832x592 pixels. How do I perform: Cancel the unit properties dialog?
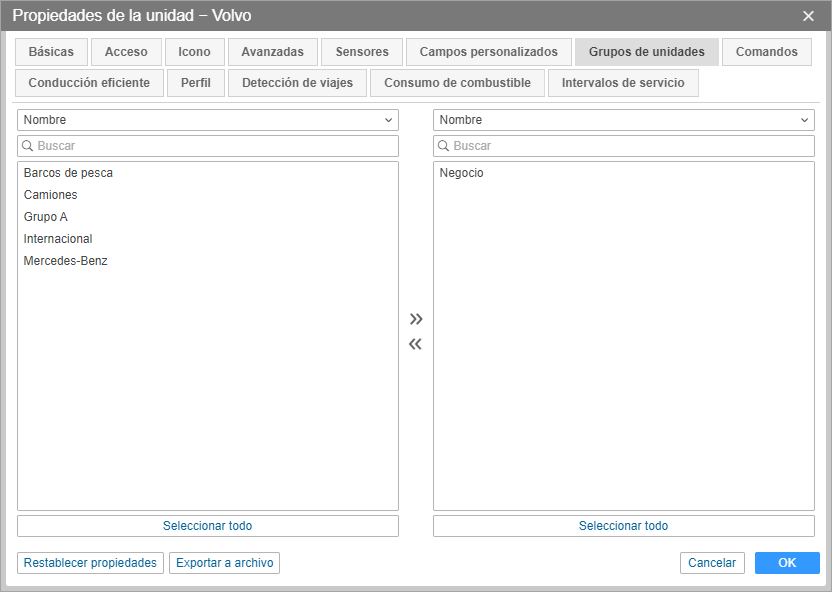tap(712, 563)
